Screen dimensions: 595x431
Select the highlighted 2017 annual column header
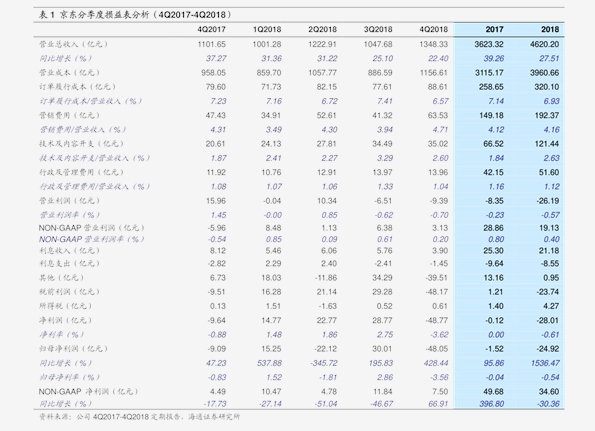494,29
